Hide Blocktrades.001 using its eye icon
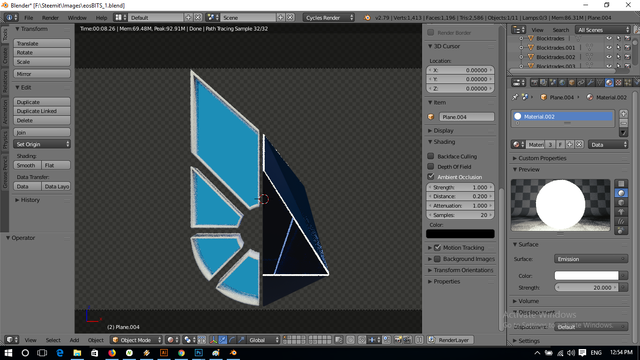Screen dimensions: 640x360 point(609,47)
